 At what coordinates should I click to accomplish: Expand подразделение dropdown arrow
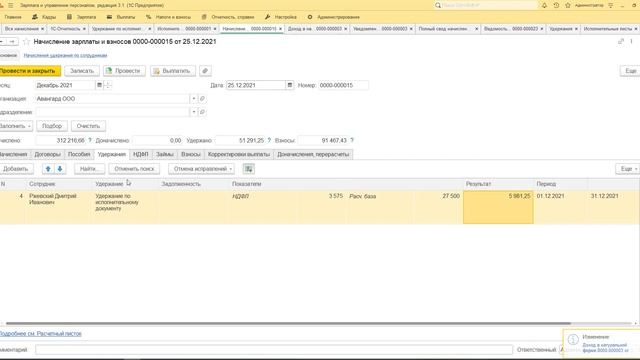[x=193, y=112]
